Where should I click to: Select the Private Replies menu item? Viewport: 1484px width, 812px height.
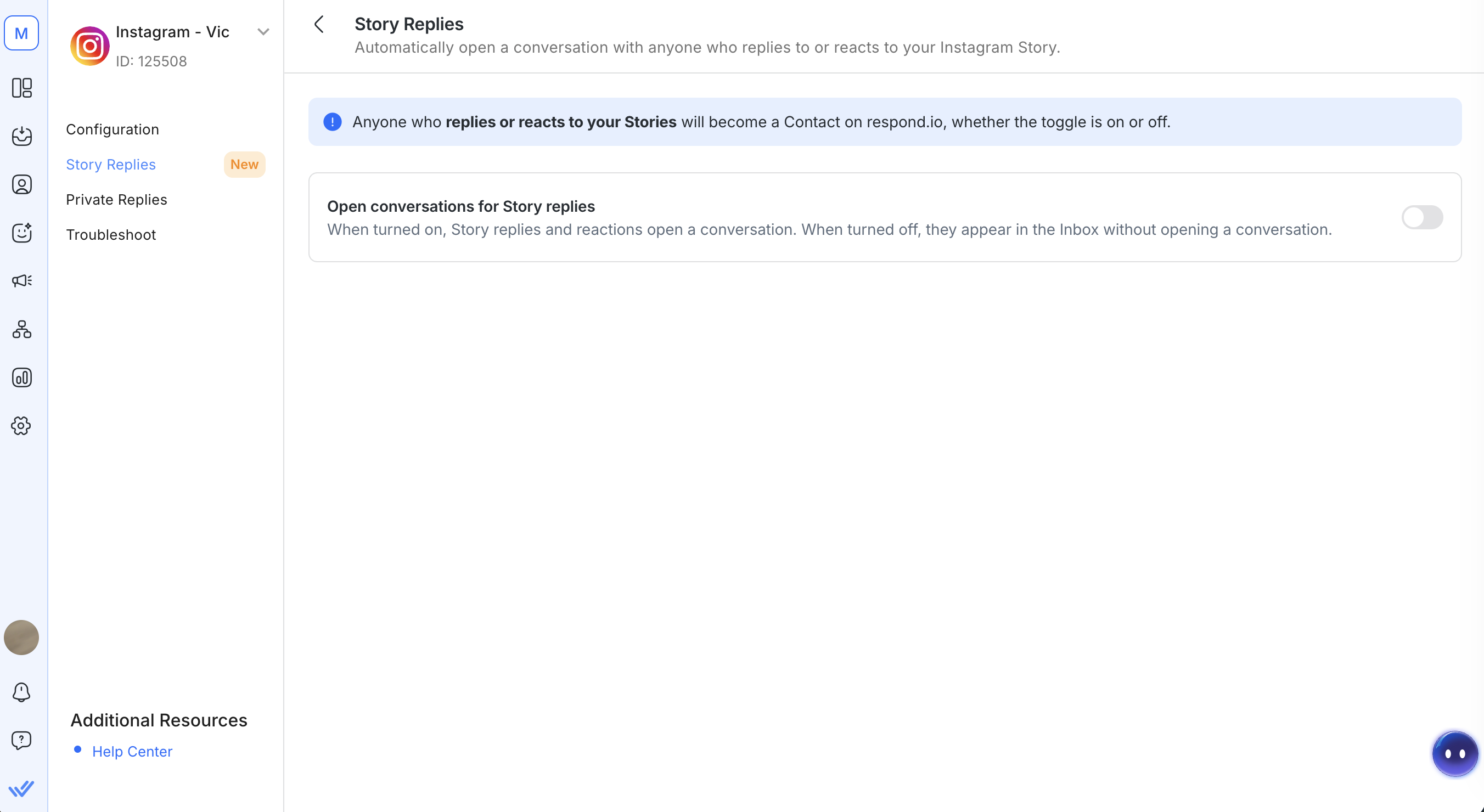click(x=116, y=200)
